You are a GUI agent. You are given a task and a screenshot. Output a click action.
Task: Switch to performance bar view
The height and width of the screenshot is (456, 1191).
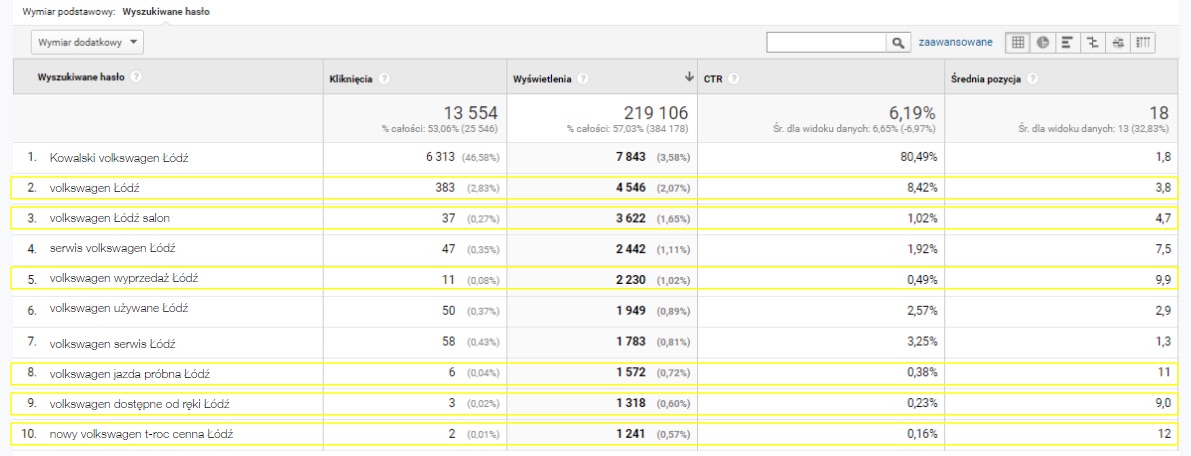pos(1067,43)
